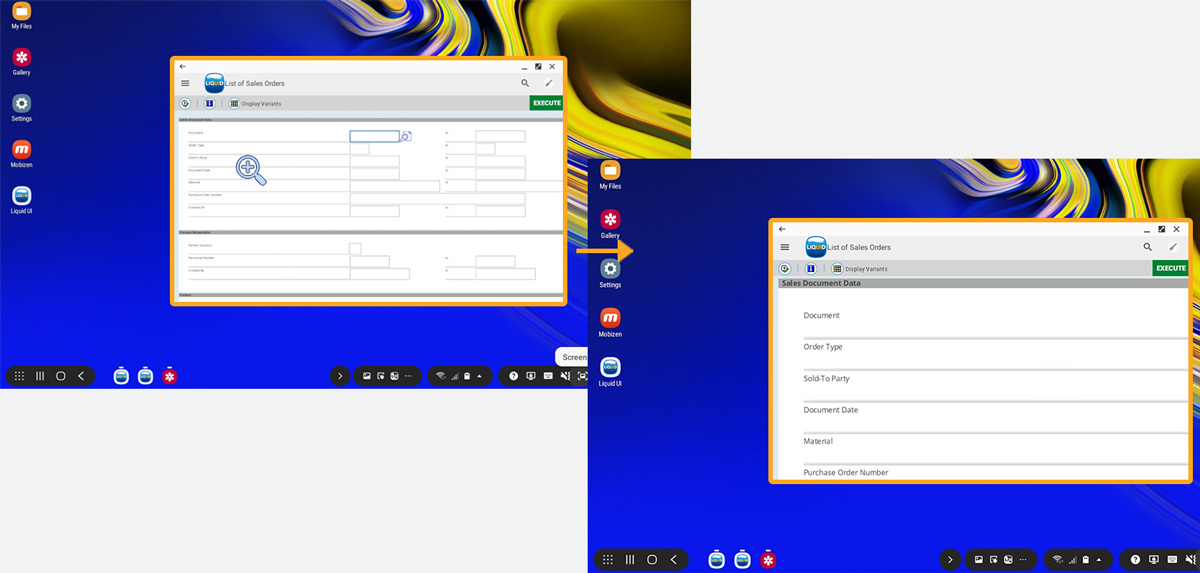
Task: Click the search icon in the right zoomed window
Action: (1147, 247)
